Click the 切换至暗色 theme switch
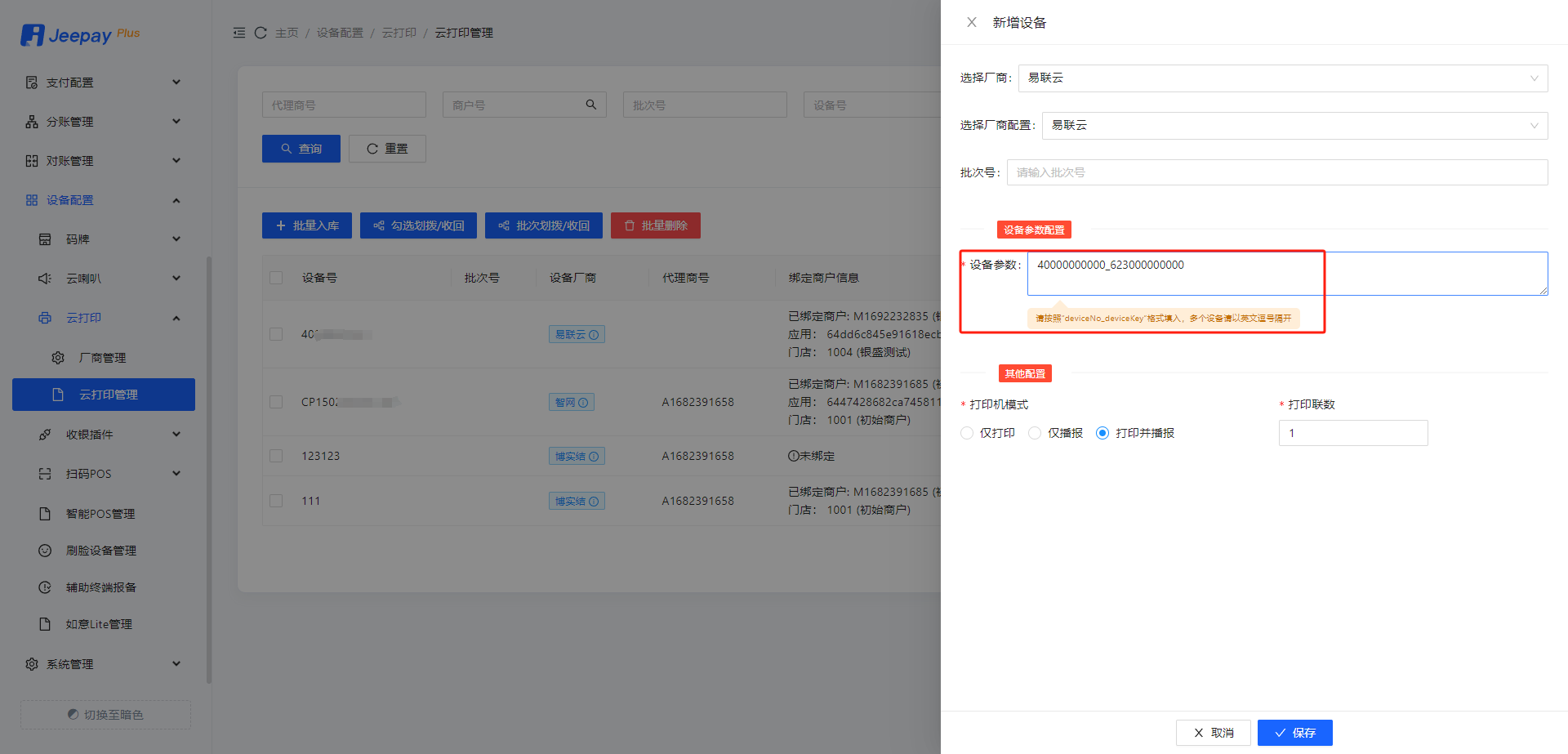 coord(105,715)
